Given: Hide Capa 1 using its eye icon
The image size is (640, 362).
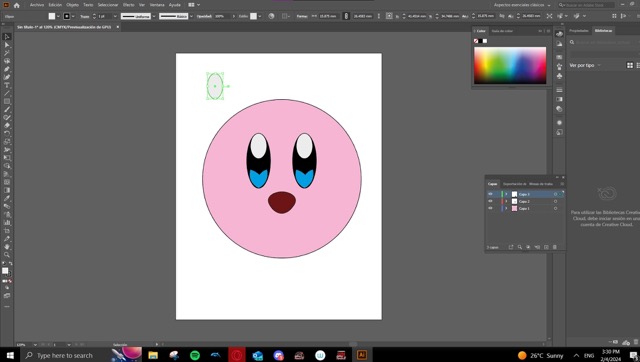Looking at the screenshot, I should (x=490, y=208).
